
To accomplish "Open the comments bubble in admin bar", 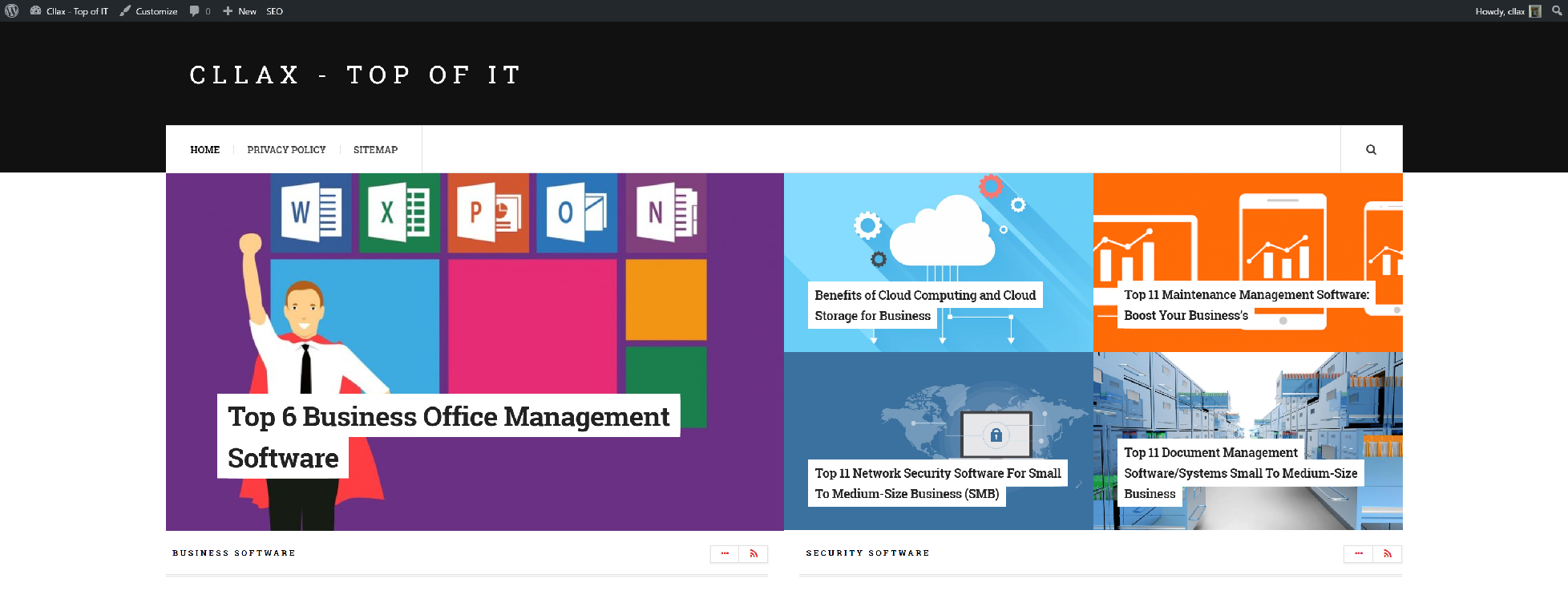I will coord(200,11).
